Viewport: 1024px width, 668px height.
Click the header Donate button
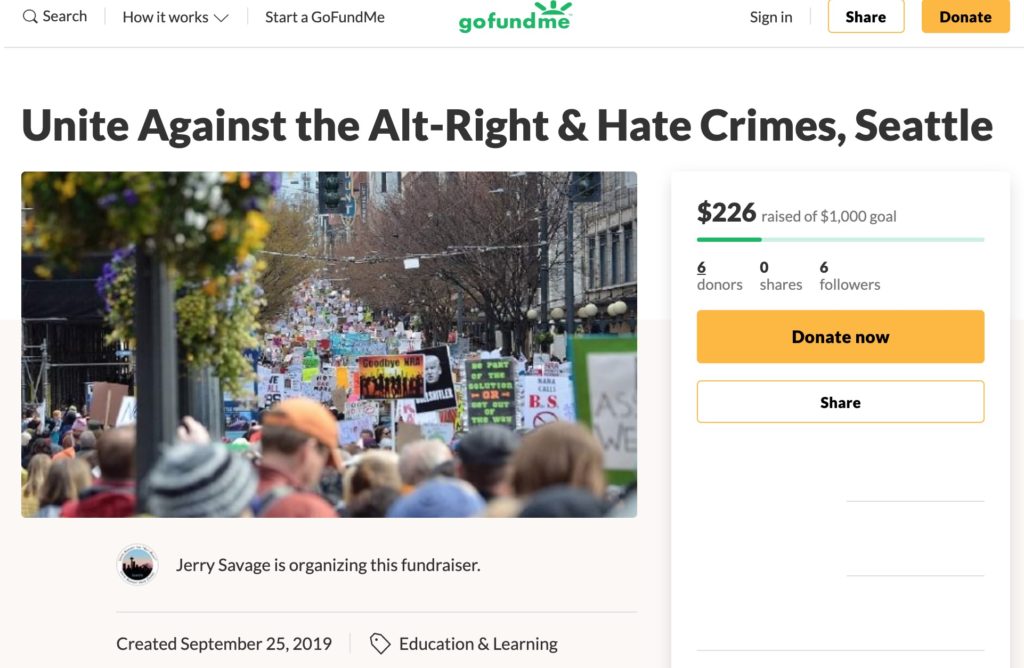pyautogui.click(x=965, y=16)
